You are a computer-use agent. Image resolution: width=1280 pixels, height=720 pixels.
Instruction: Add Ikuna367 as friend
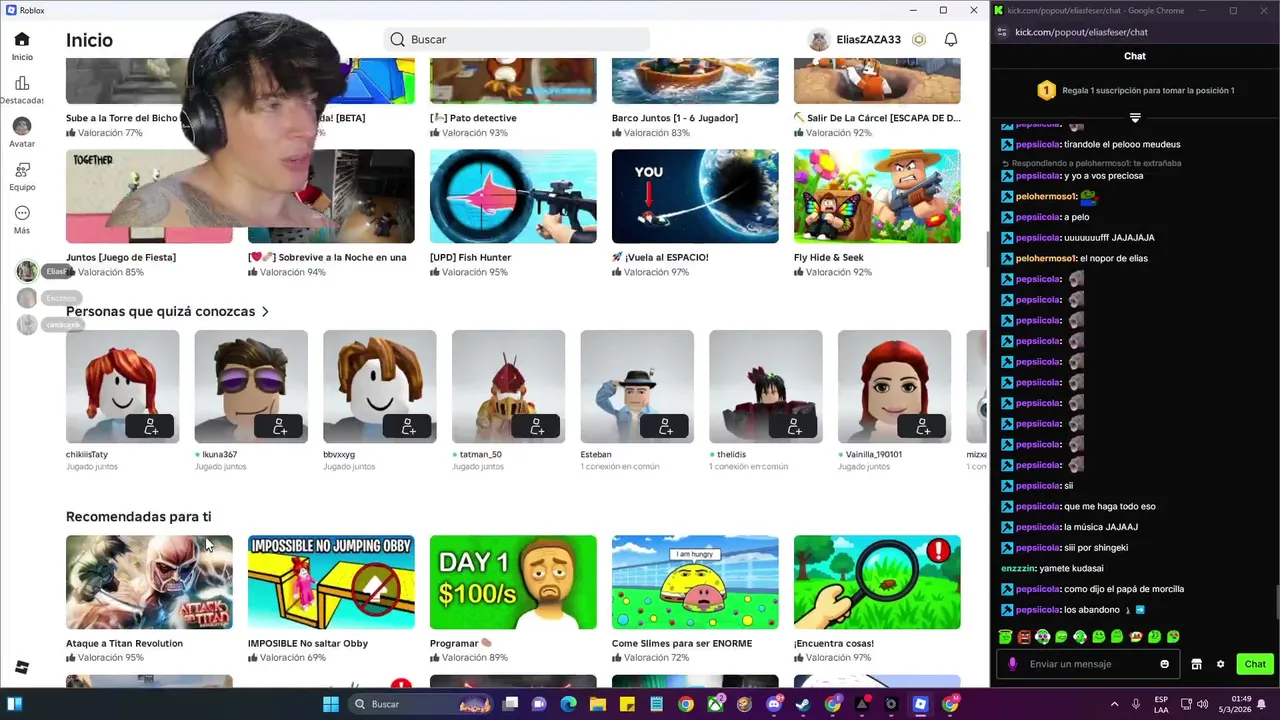coord(280,427)
